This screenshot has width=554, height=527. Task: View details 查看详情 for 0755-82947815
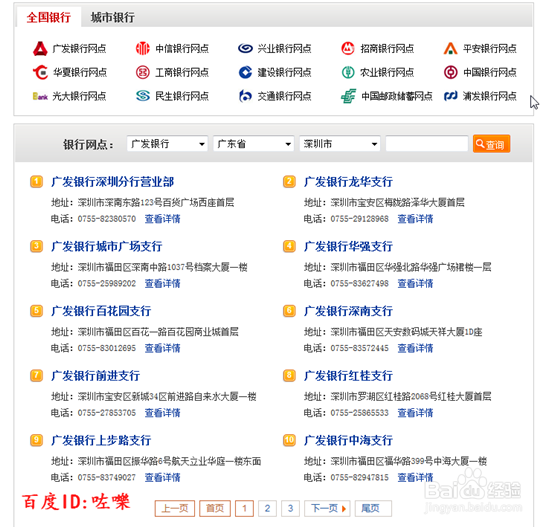pos(416,478)
